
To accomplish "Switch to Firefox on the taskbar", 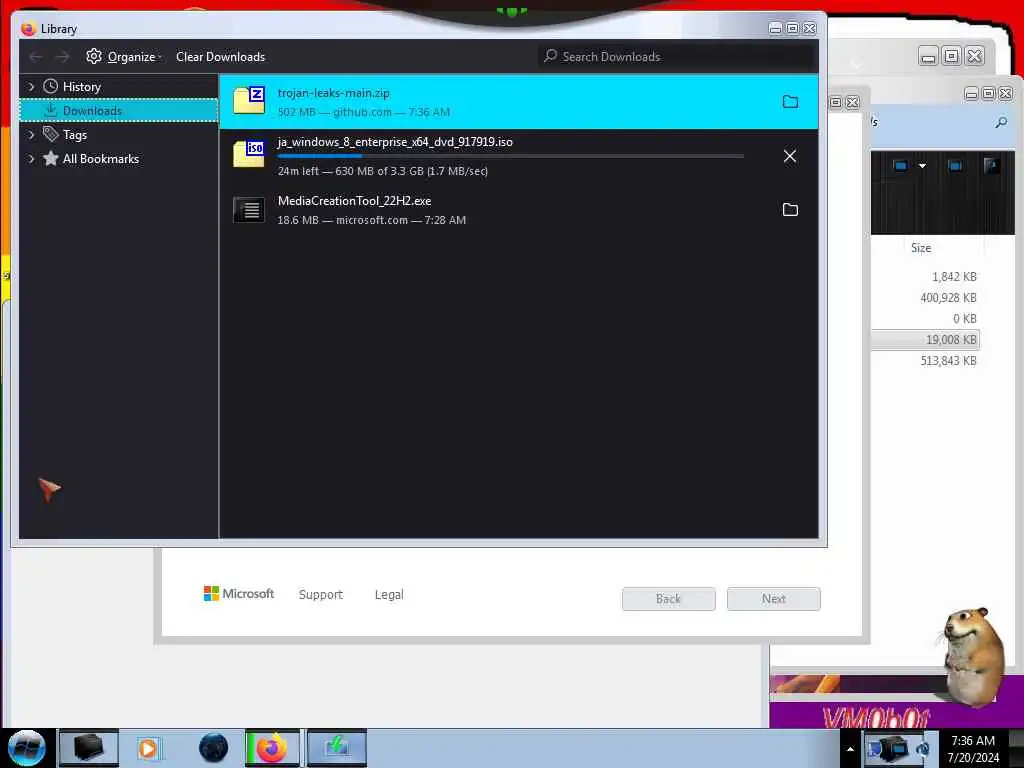I will coord(272,748).
